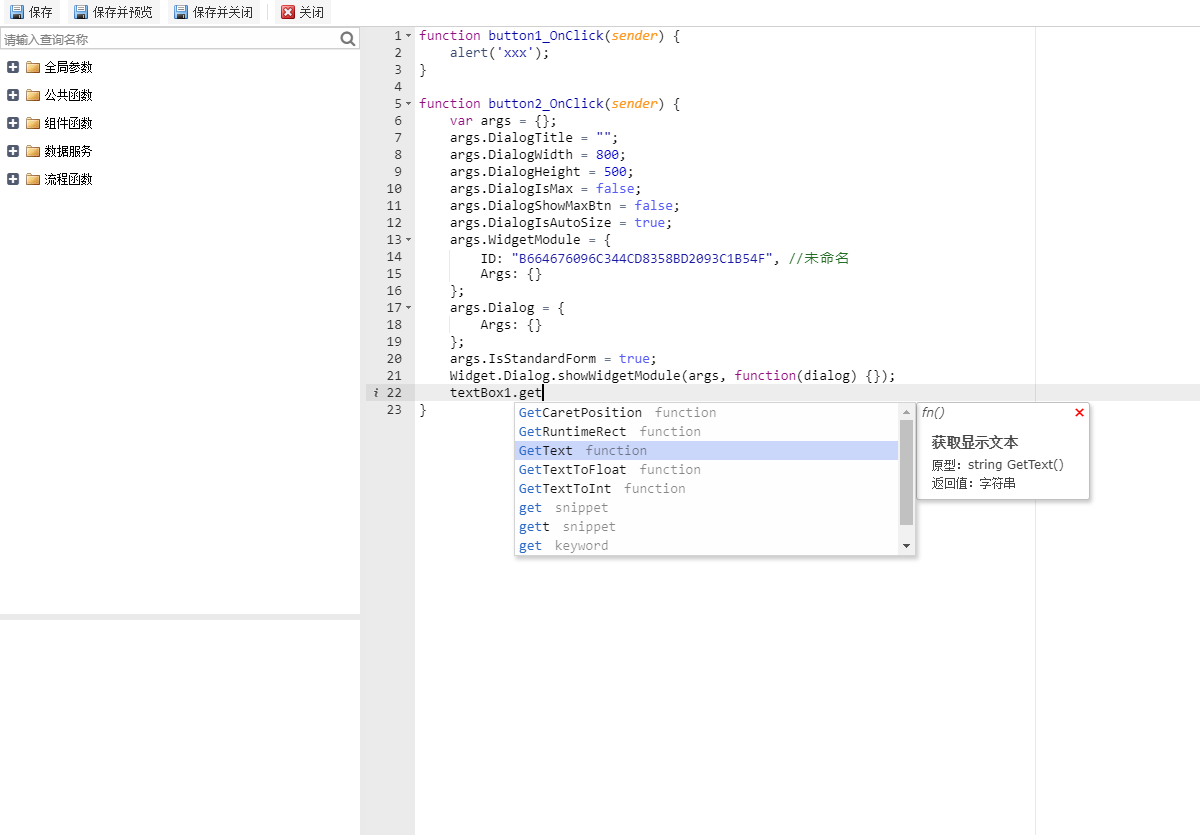The image size is (1200, 835).
Task: Click the autocomplete list scrollbar thumb
Action: 907,472
